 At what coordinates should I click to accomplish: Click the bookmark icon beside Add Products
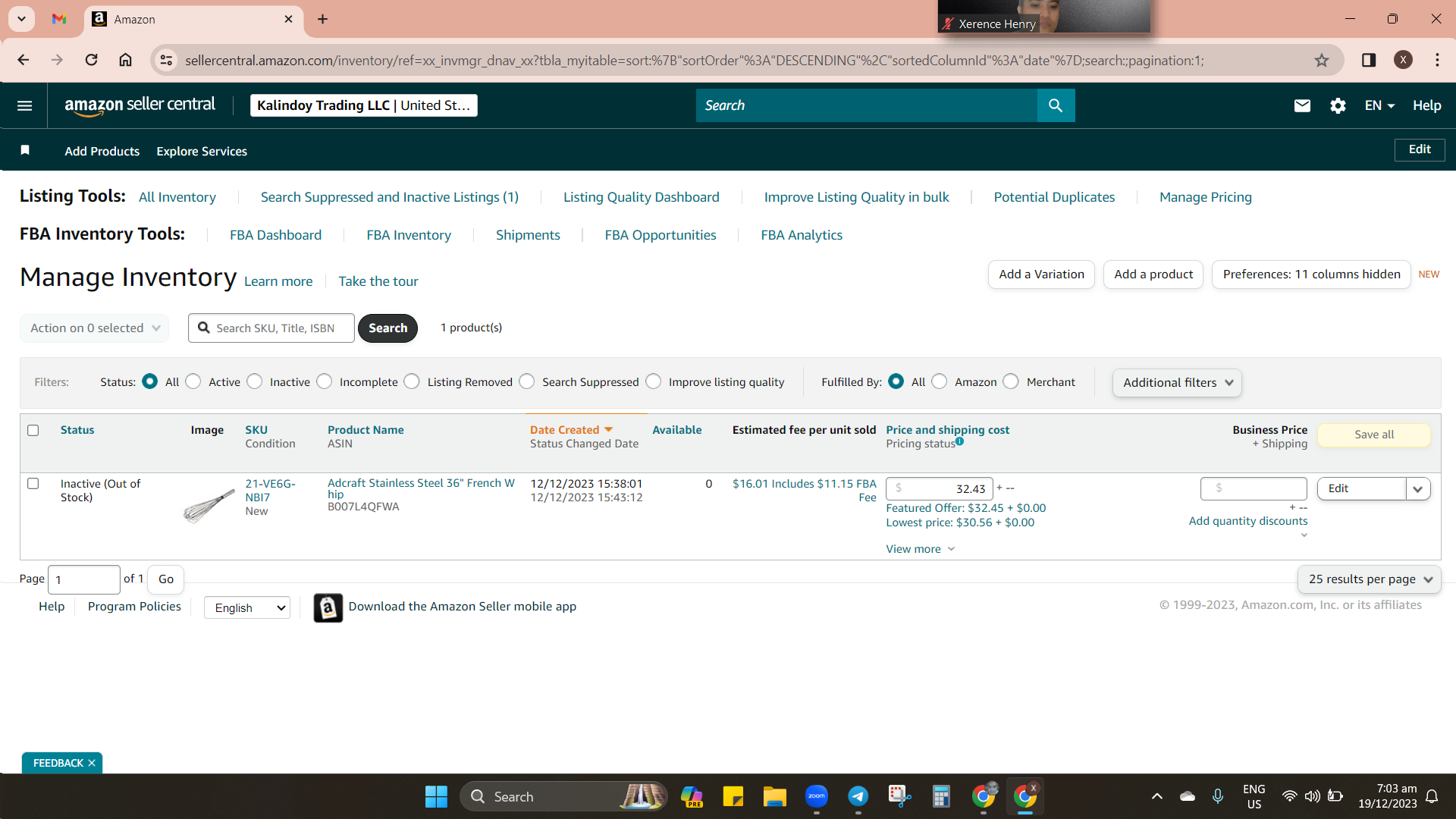coord(25,150)
